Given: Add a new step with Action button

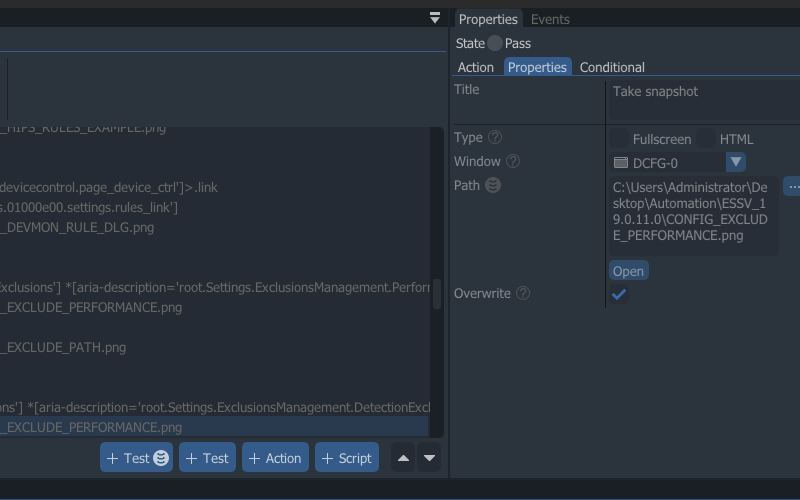Looking at the screenshot, I should [275, 458].
